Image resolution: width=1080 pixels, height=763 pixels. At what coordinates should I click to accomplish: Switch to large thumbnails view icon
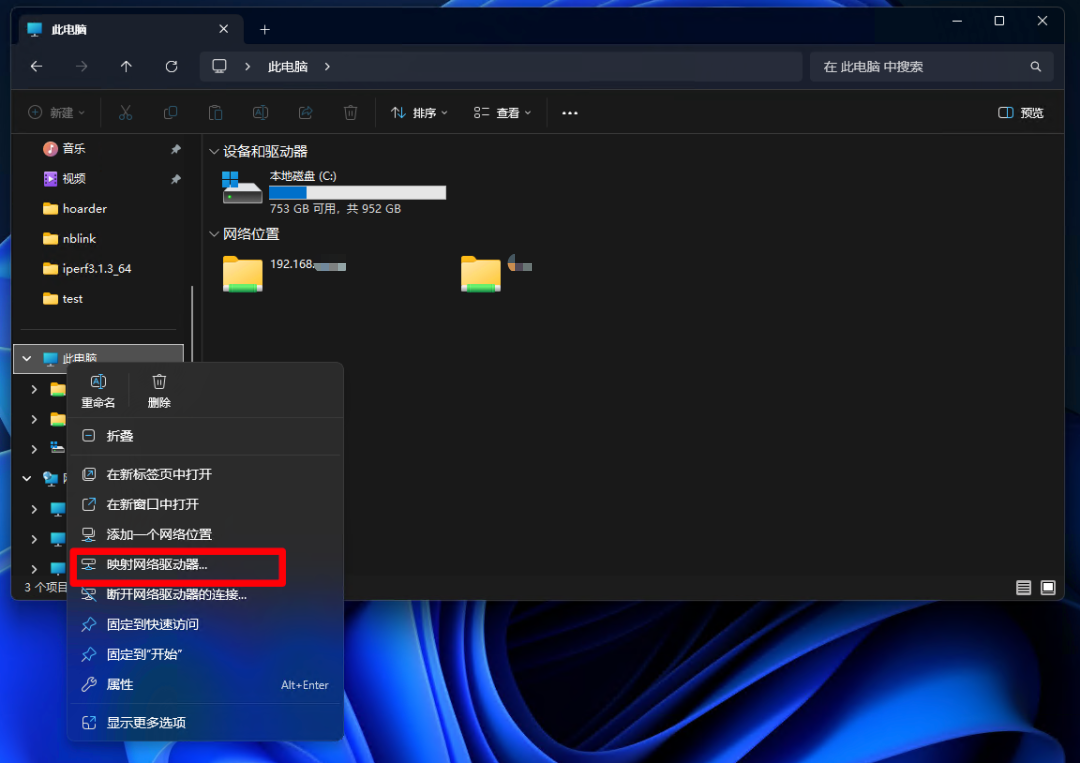click(1048, 587)
